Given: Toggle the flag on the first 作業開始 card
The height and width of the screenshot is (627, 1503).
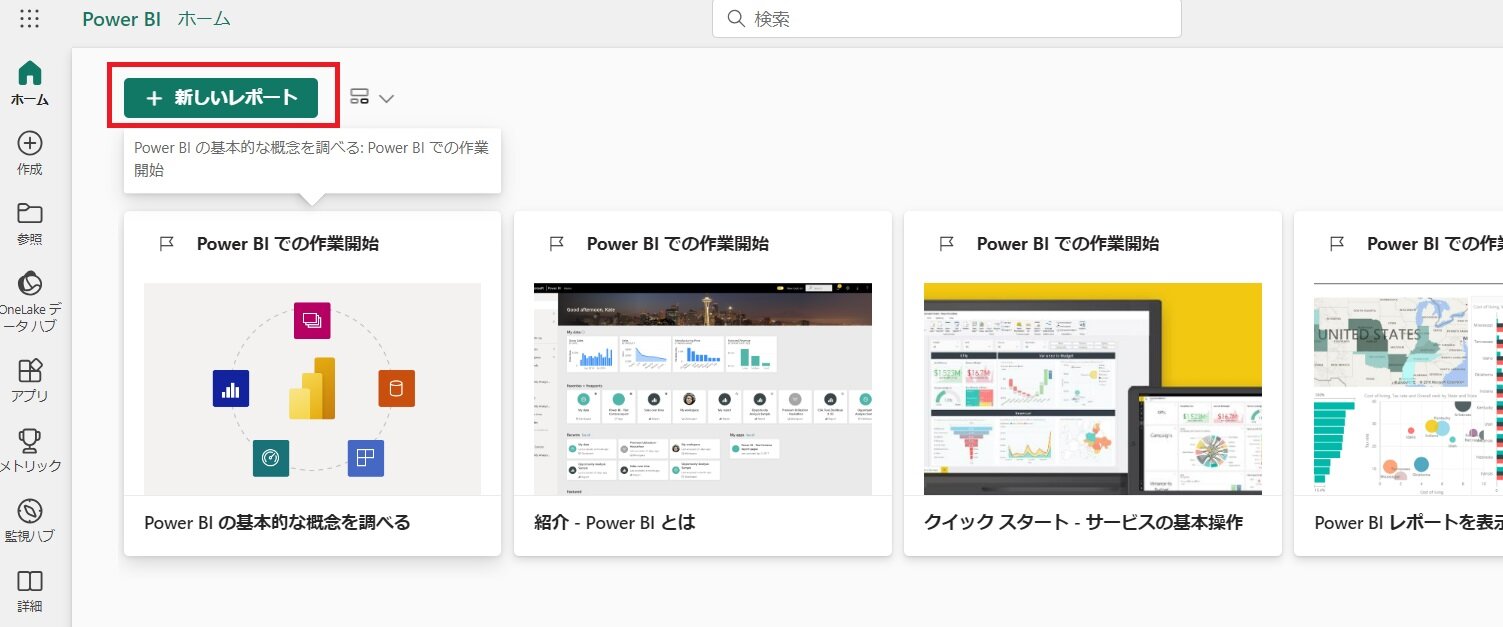Looking at the screenshot, I should 166,242.
